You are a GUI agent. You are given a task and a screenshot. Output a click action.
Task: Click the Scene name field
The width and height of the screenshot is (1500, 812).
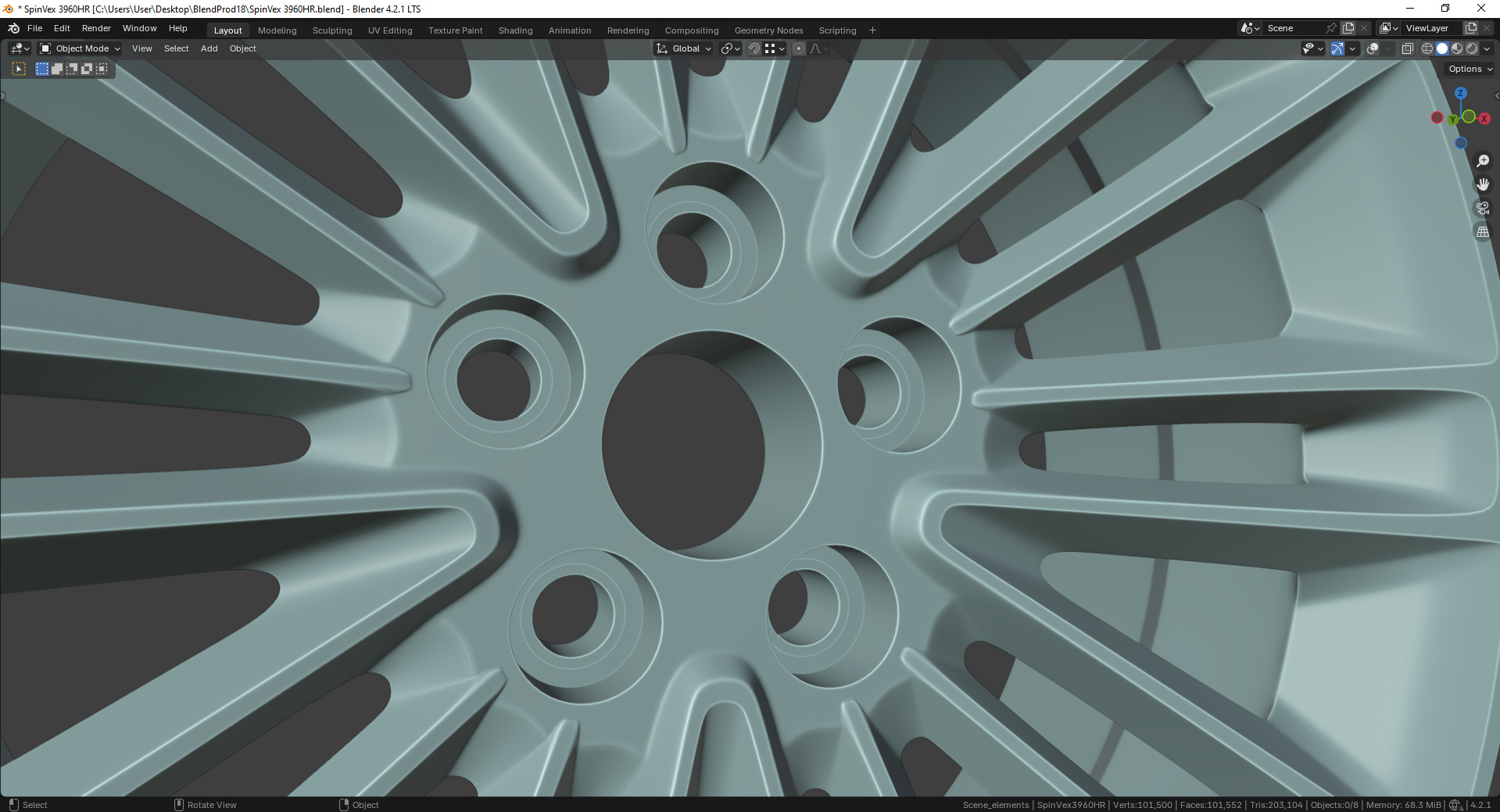click(x=1293, y=28)
